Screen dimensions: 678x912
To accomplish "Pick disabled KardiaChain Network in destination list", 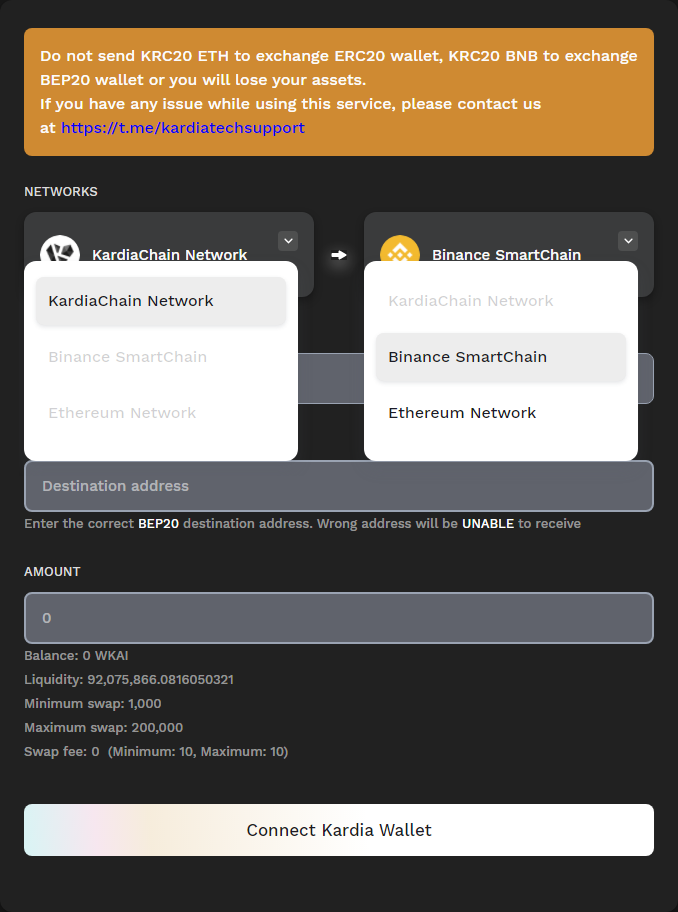I will [x=501, y=301].
